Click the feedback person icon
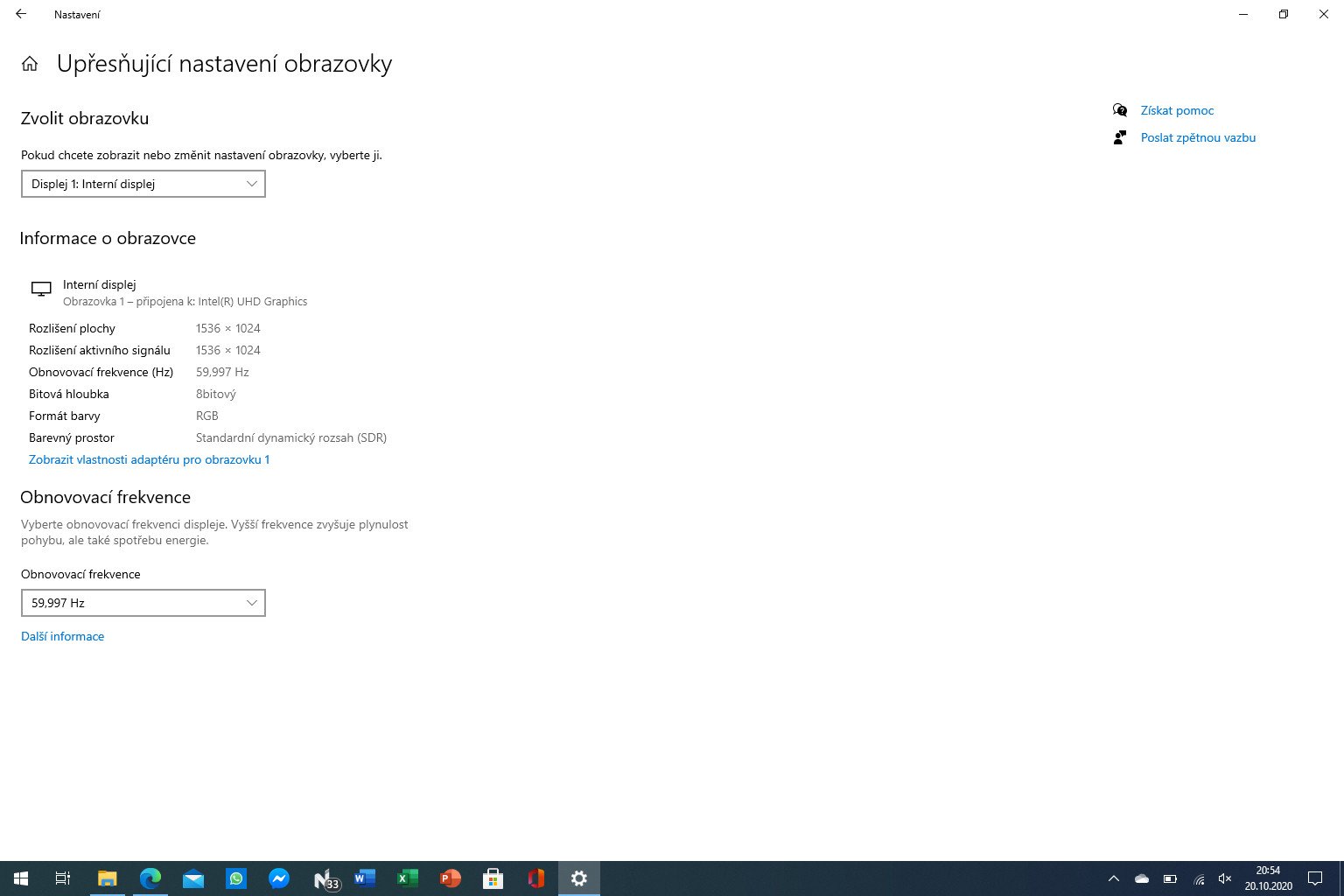The image size is (1344, 896). pyautogui.click(x=1119, y=137)
